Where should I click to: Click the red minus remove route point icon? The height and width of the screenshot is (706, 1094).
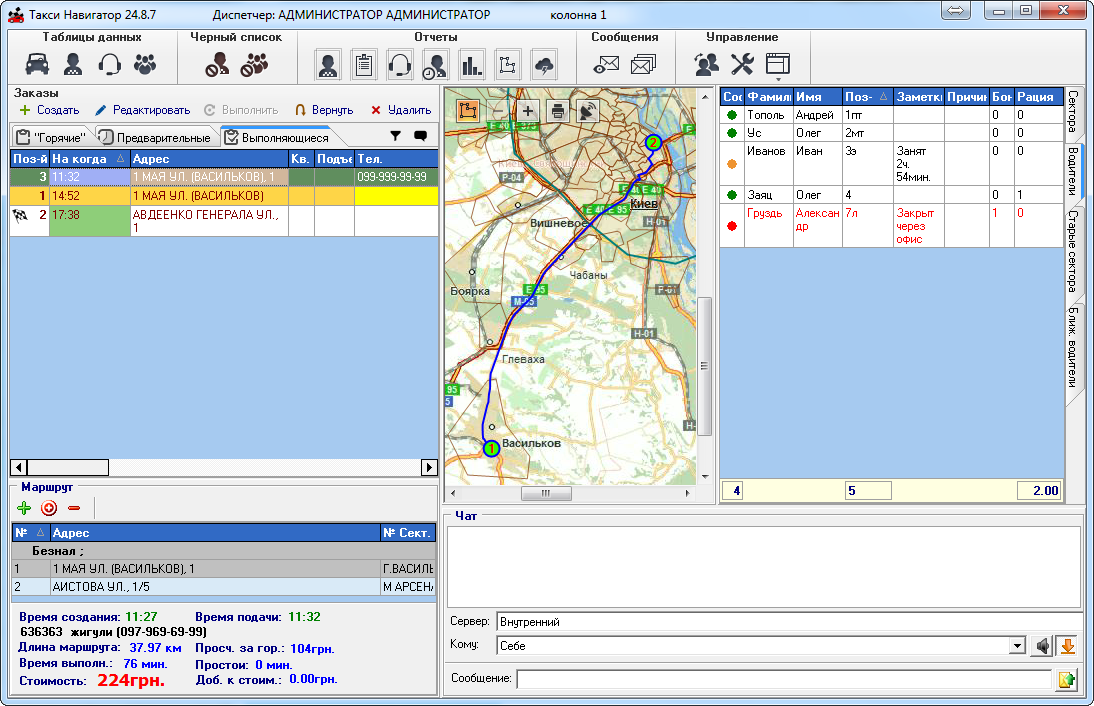click(x=73, y=508)
